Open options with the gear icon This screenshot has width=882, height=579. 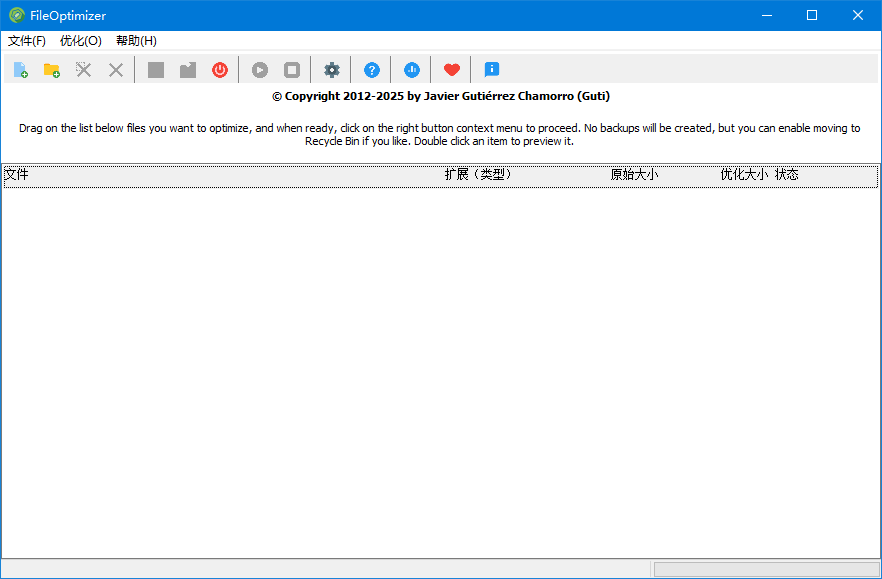[332, 70]
